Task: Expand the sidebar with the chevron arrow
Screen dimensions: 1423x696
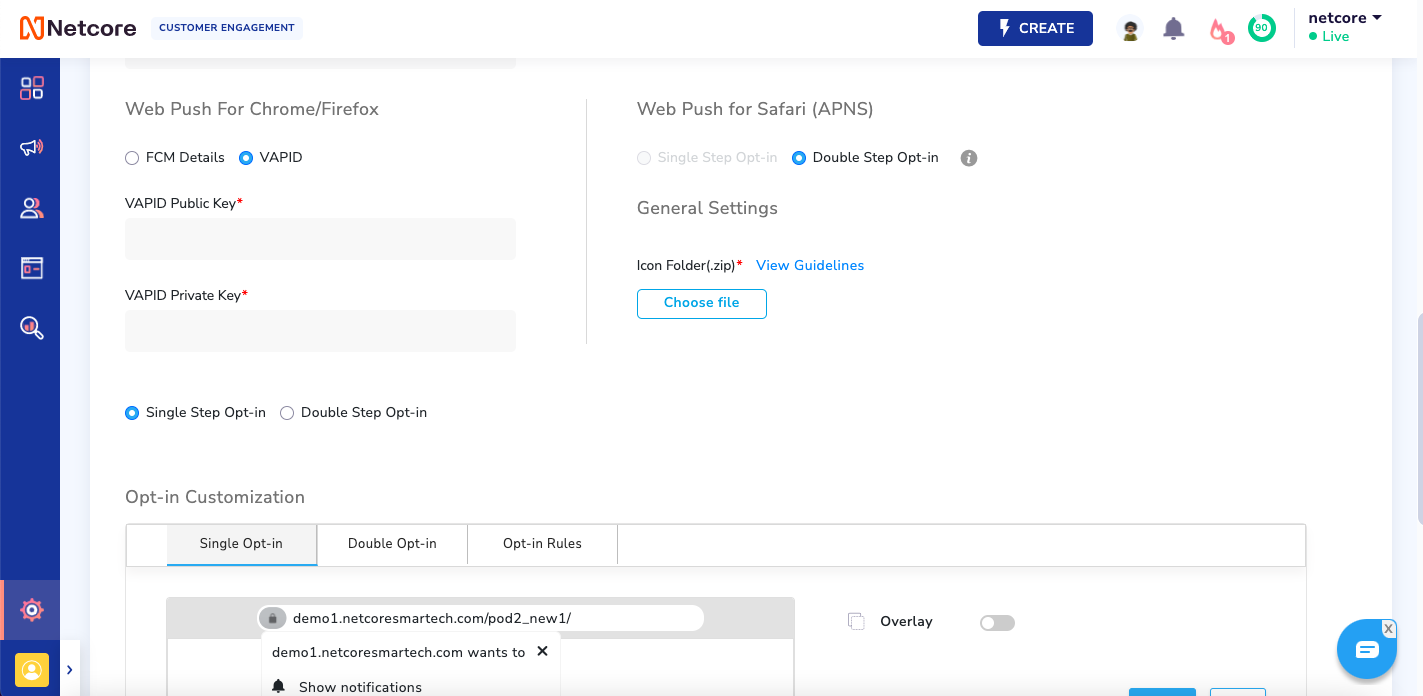Action: click(70, 668)
